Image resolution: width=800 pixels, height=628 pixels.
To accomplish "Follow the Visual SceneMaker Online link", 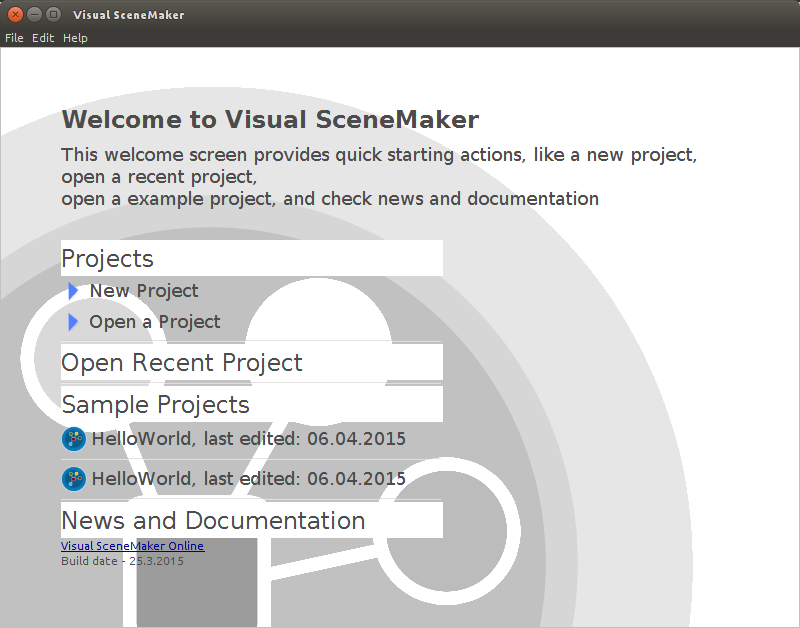I will [133, 546].
